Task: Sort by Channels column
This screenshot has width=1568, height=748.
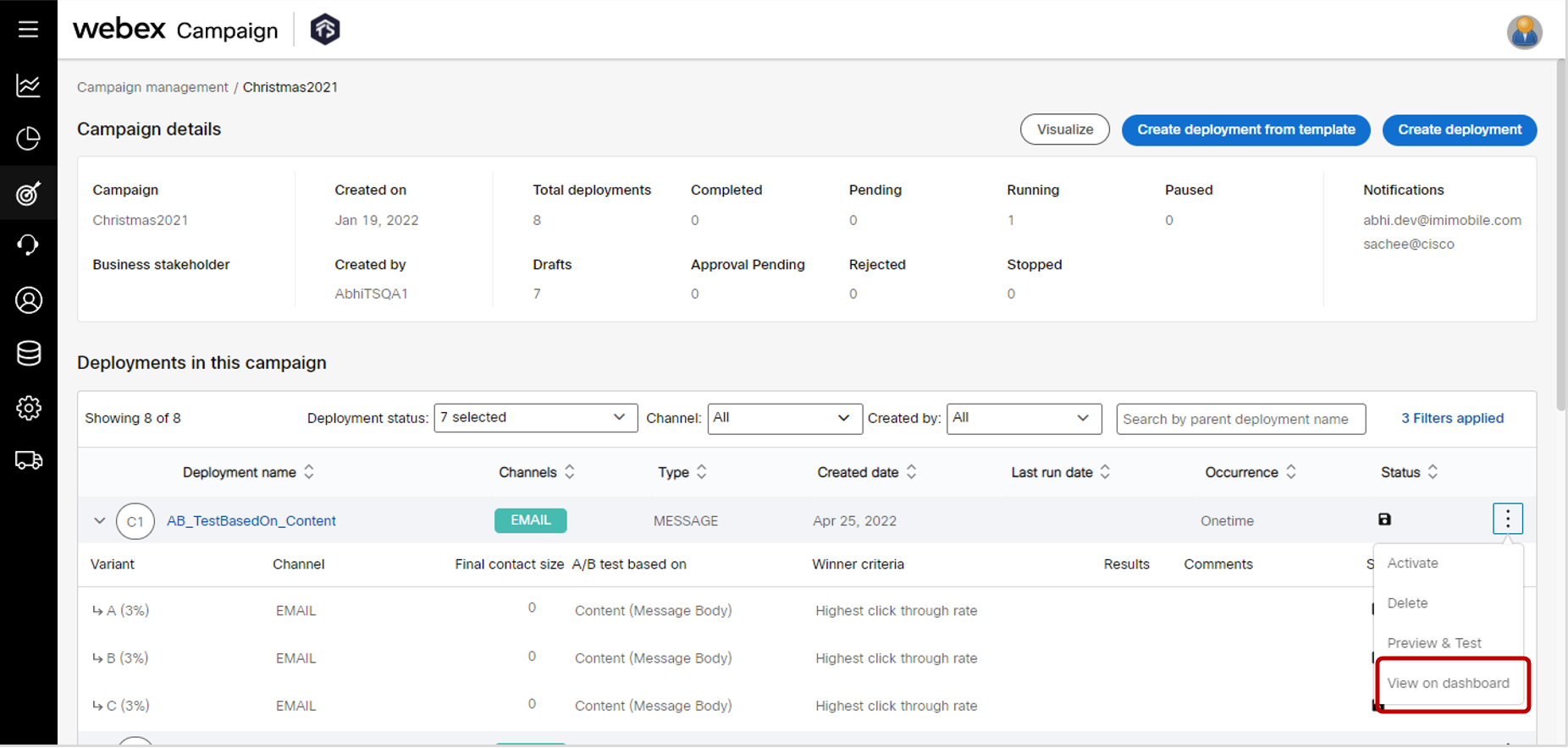Action: pyautogui.click(x=570, y=472)
